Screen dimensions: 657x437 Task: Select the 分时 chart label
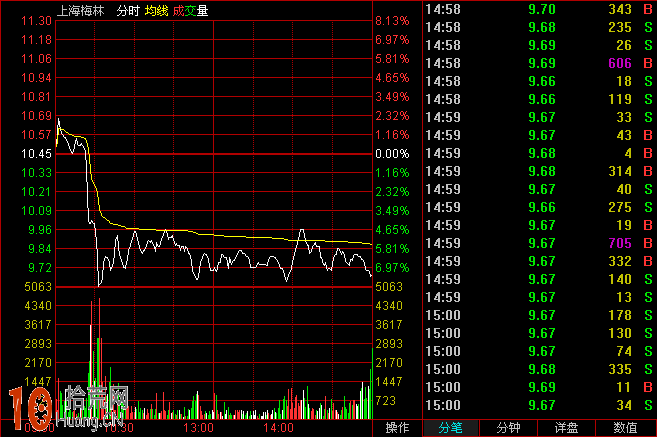(x=128, y=10)
